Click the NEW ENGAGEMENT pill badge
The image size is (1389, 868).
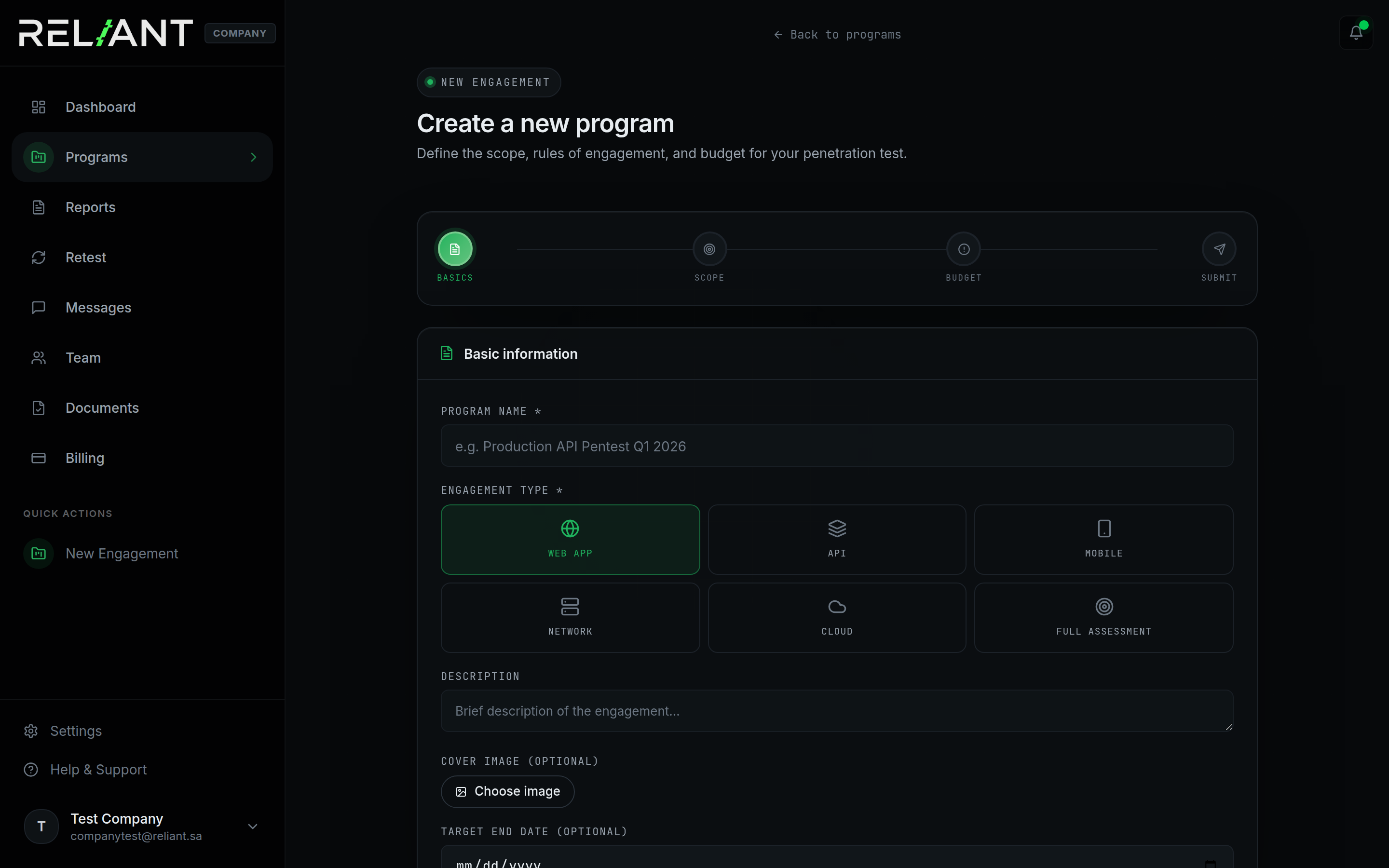(489, 82)
